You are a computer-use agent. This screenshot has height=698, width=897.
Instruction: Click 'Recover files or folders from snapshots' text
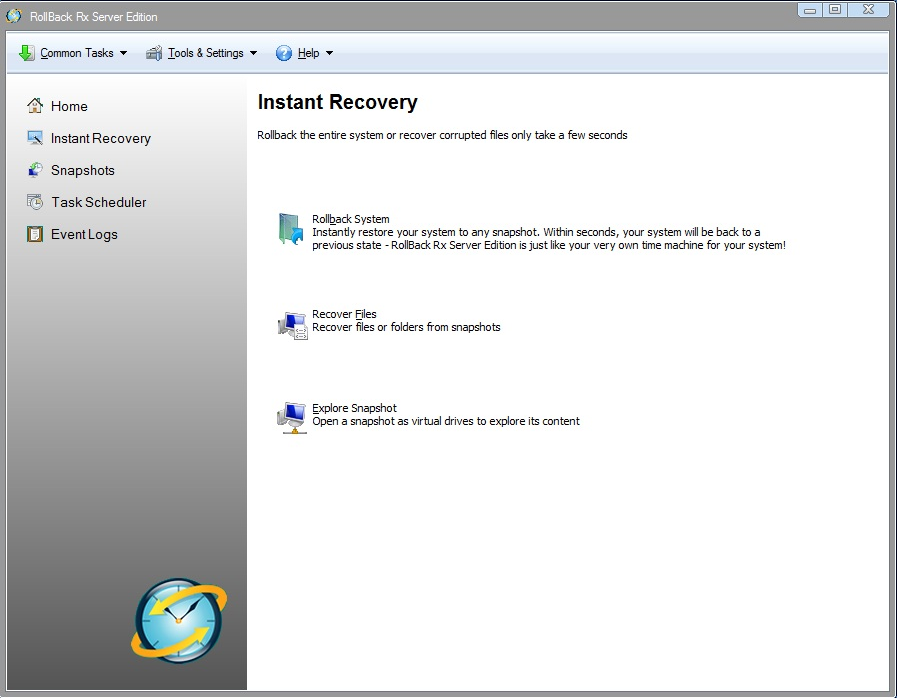[406, 327]
